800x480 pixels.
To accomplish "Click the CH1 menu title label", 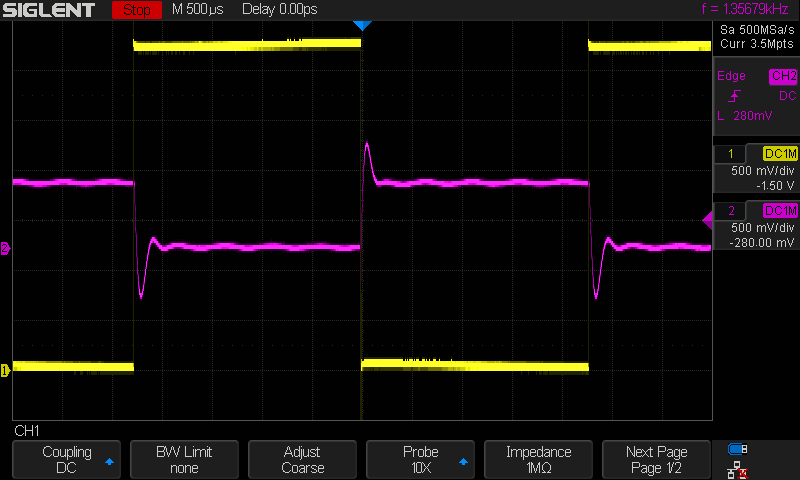I will [27, 431].
